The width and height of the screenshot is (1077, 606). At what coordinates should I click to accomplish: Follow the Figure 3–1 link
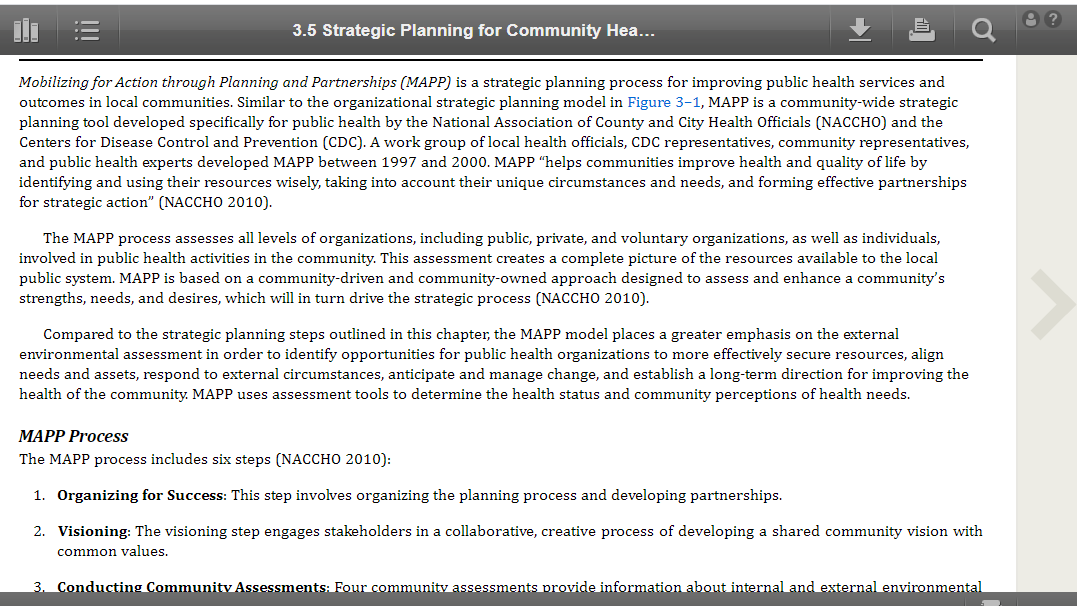point(664,102)
